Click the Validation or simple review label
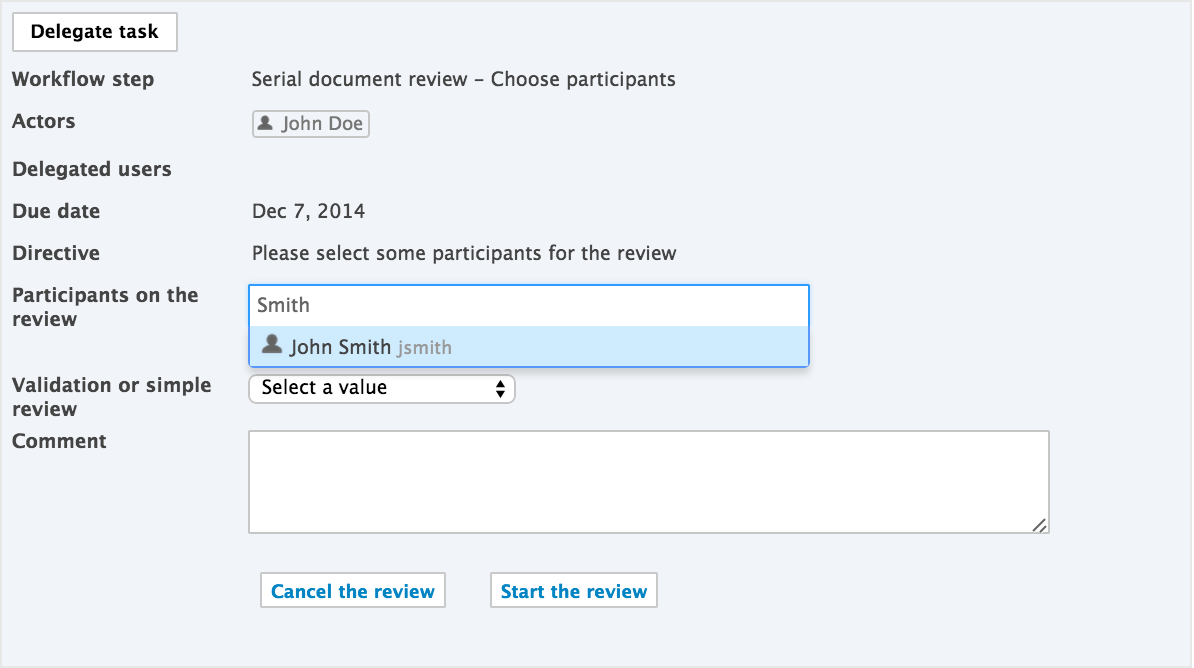 coord(112,397)
